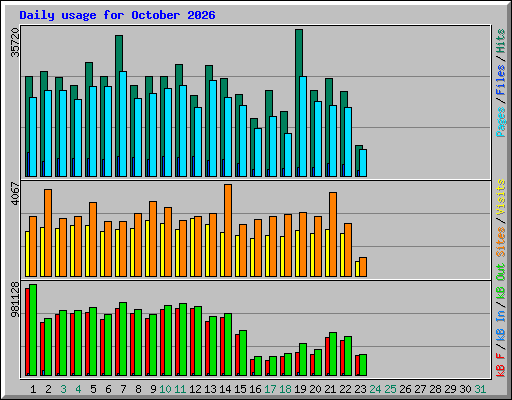Click day 31 on the date axis
Screen dimensions: 512x400
480,389
